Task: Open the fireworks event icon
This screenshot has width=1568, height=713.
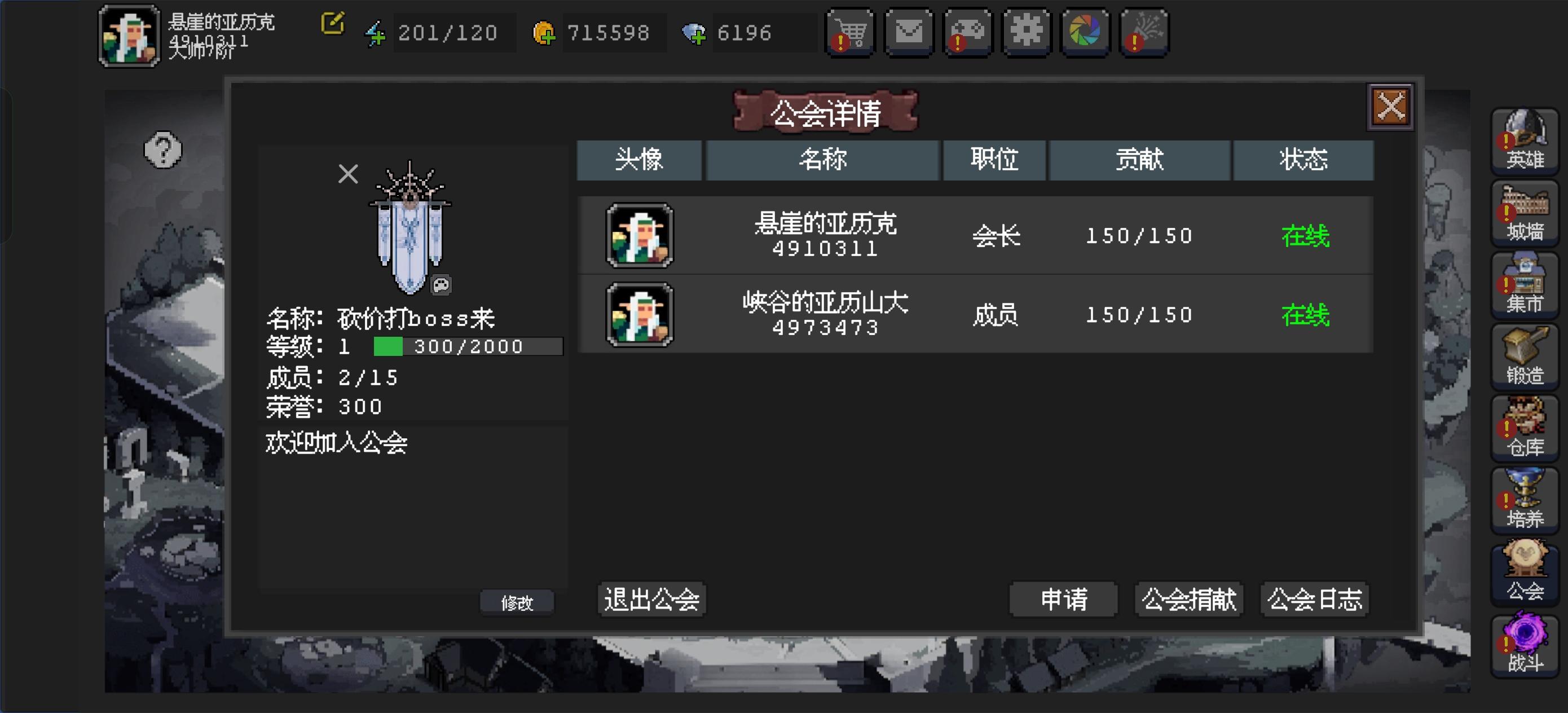Action: tap(1144, 32)
